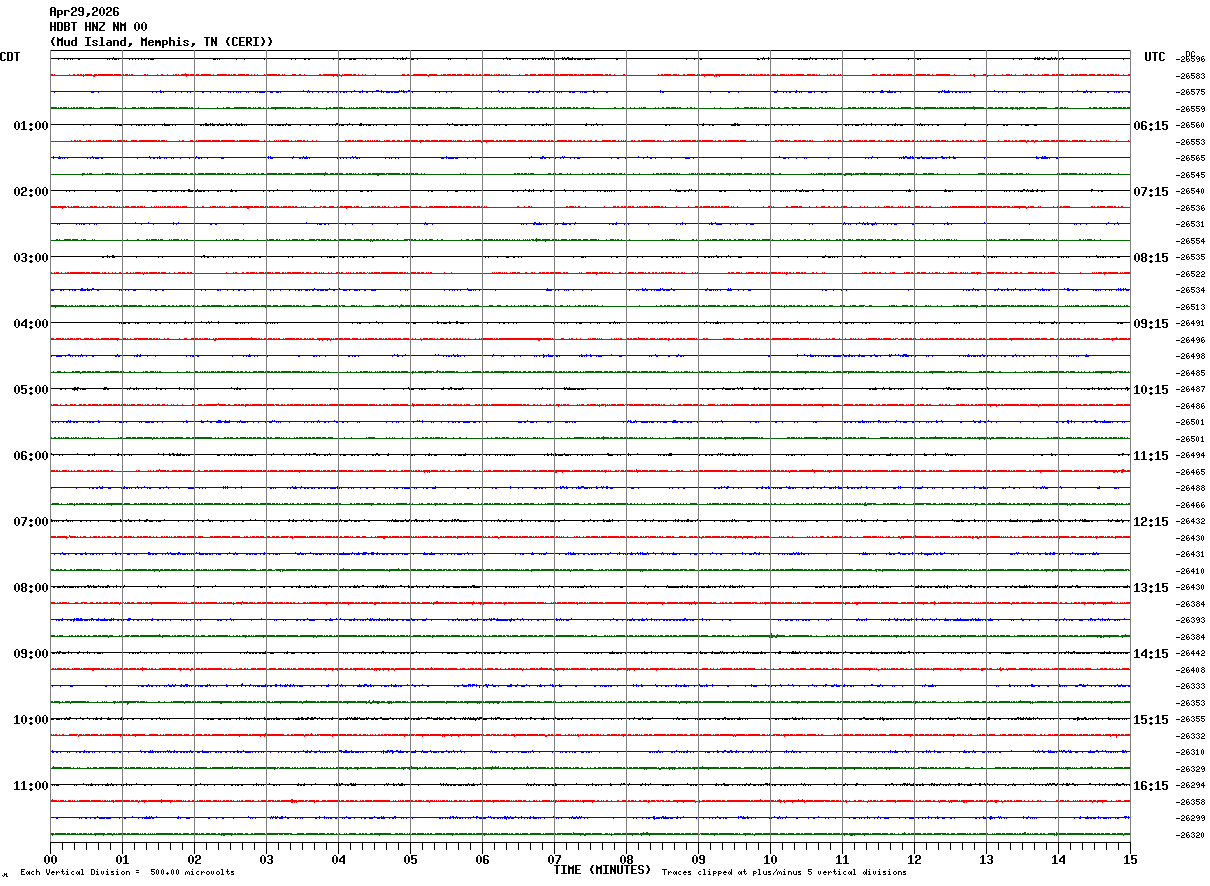Select the 08:00 CDT hour label
1210x886 pixels.
31,588
